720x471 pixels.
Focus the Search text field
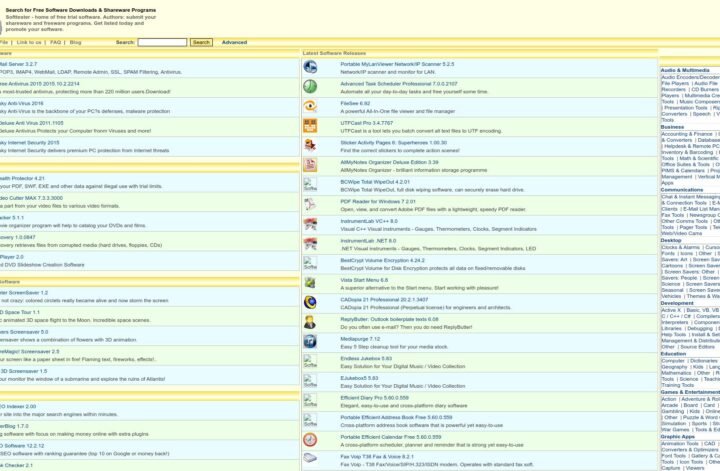(x=162, y=42)
